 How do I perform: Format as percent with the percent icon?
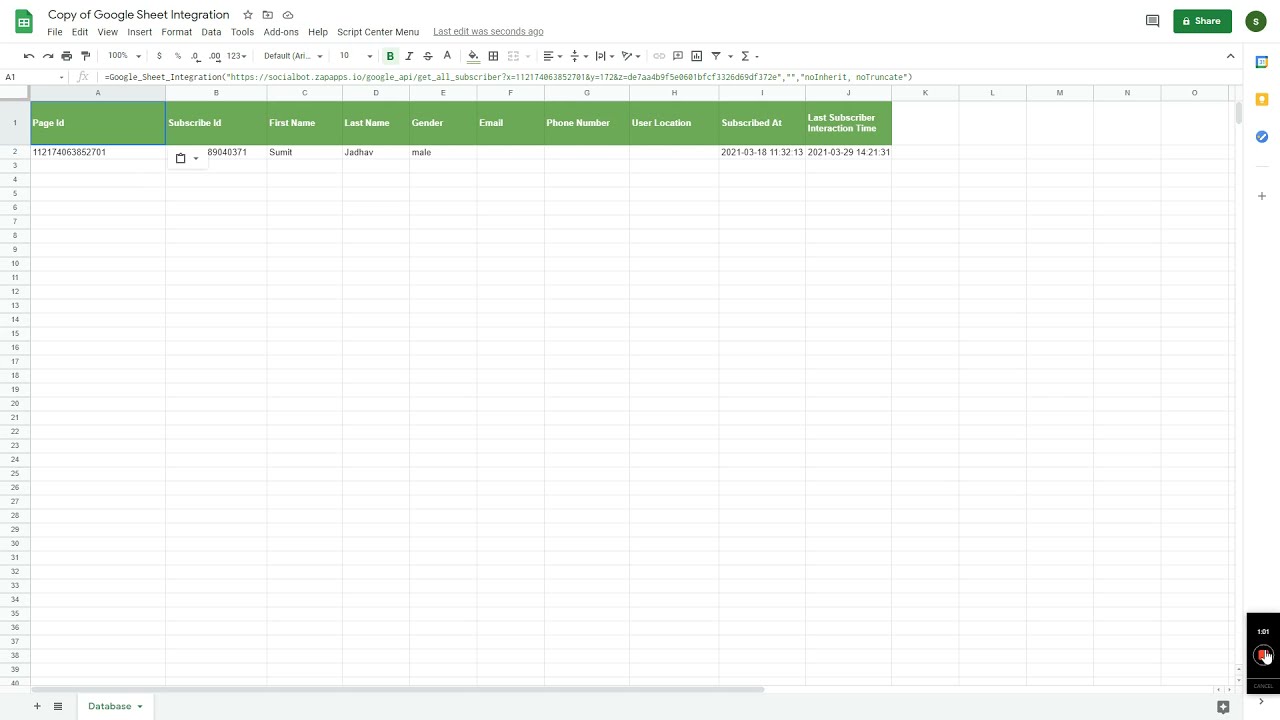(178, 56)
